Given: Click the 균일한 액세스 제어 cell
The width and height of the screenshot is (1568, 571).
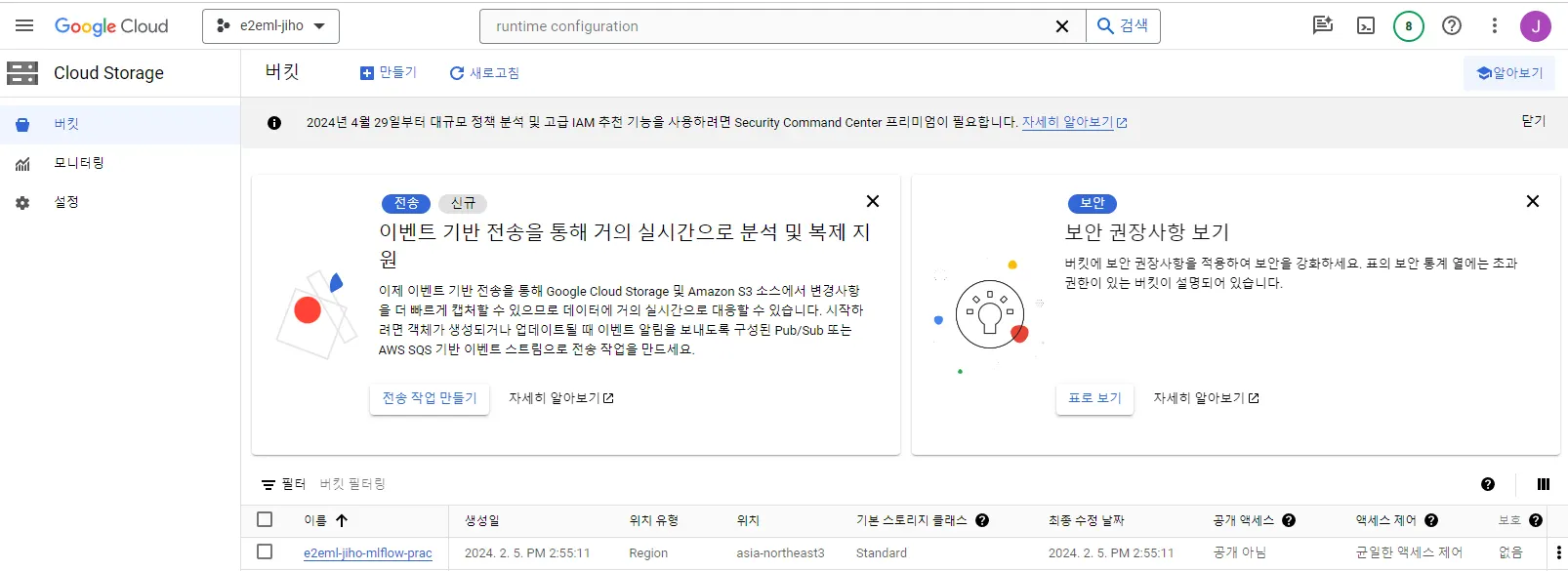Looking at the screenshot, I should [x=1409, y=552].
